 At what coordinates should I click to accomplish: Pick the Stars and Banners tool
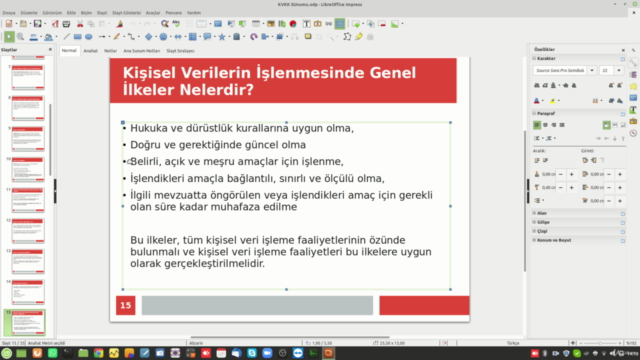click(x=222, y=37)
